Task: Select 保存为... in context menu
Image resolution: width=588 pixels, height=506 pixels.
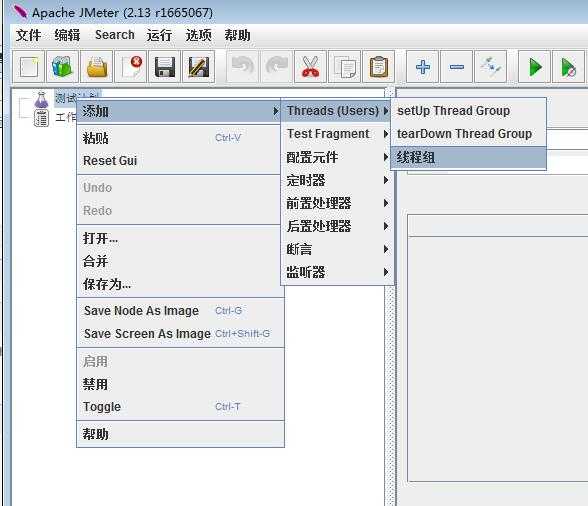Action: 180,284
